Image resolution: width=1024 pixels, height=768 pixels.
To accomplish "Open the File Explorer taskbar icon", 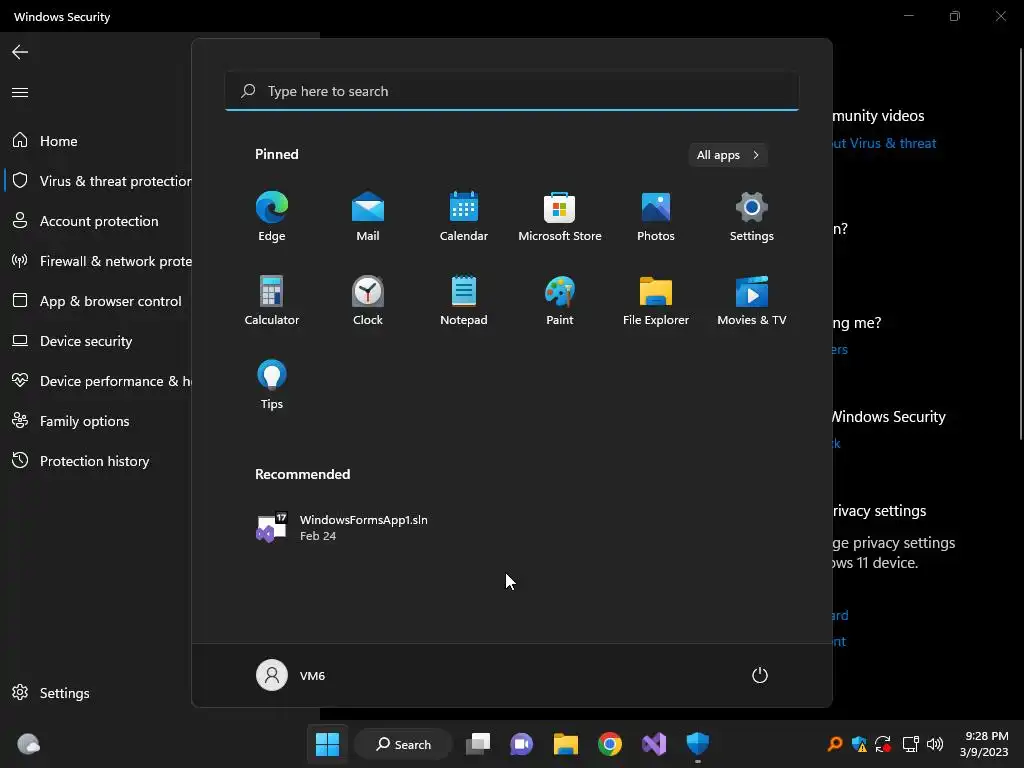I will click(x=566, y=744).
